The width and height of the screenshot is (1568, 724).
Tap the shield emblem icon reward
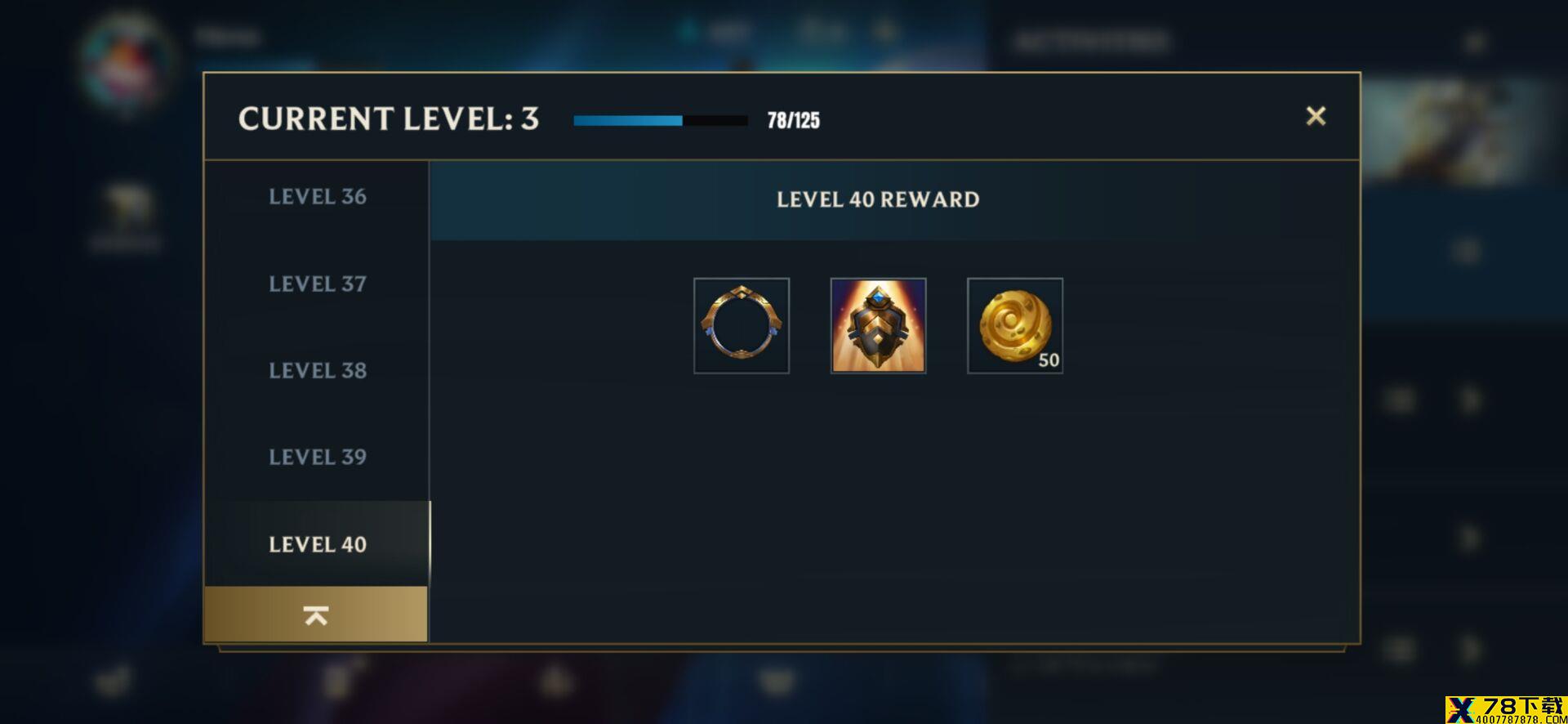point(878,325)
